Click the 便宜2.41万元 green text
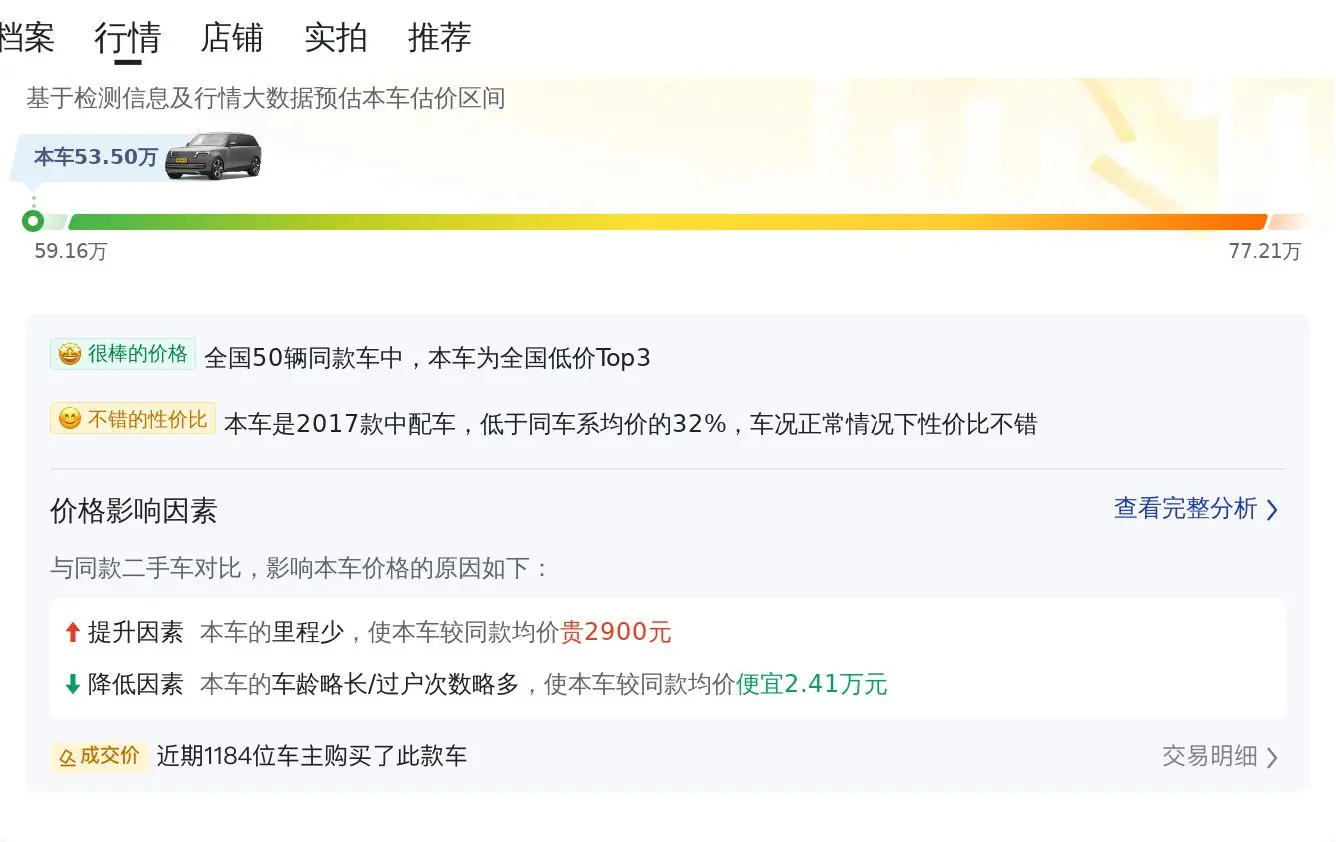This screenshot has width=1336, height=842. point(812,684)
